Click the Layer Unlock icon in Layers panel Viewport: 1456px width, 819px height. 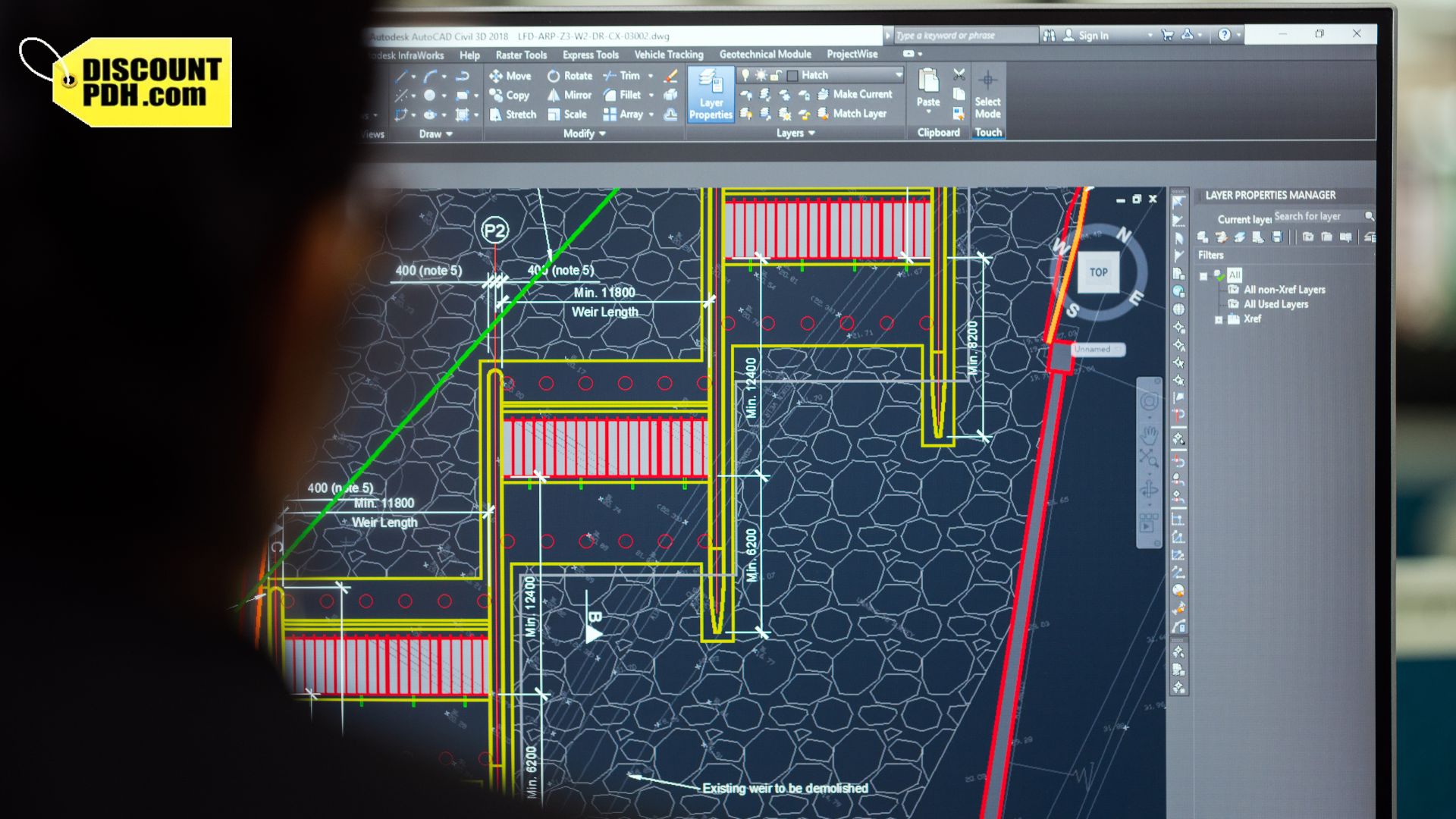click(804, 114)
